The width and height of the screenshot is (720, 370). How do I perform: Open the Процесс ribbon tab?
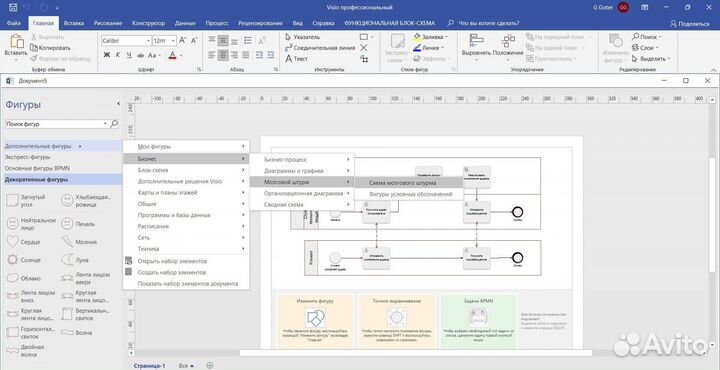(x=217, y=23)
